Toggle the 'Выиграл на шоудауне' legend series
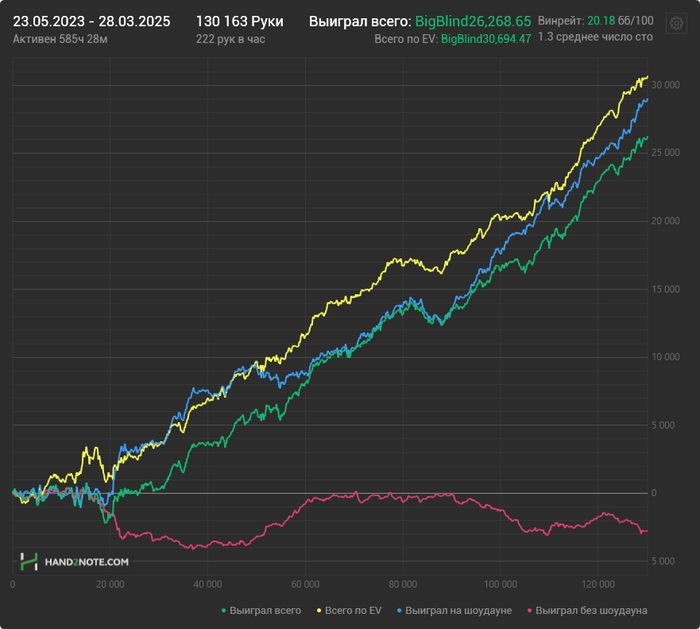This screenshot has height=629, width=700. coord(454,610)
